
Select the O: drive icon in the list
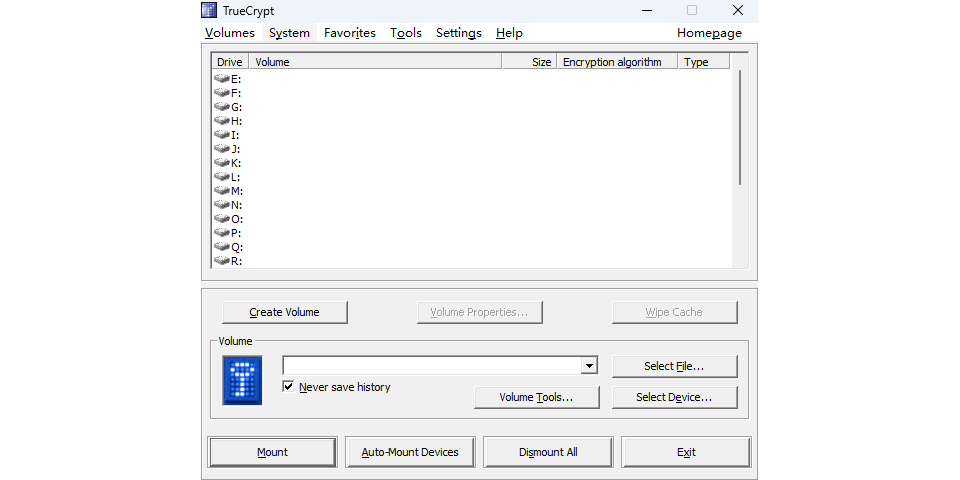(x=222, y=220)
